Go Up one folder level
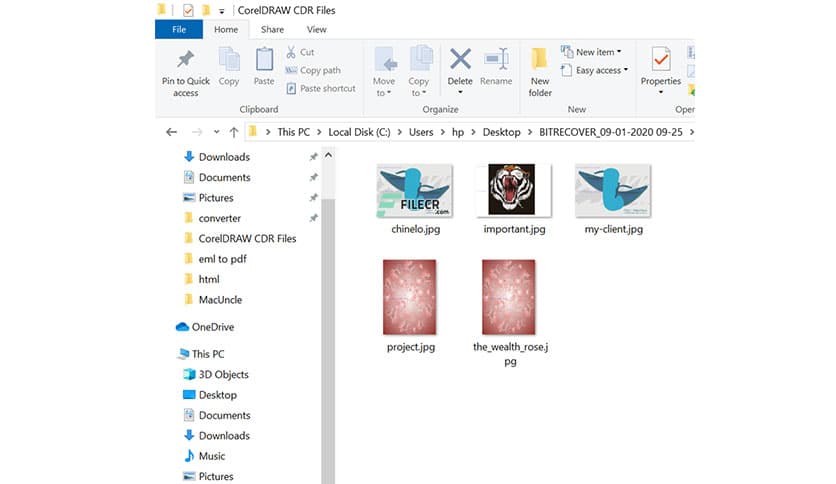Image resolution: width=836 pixels, height=484 pixels. coord(234,132)
